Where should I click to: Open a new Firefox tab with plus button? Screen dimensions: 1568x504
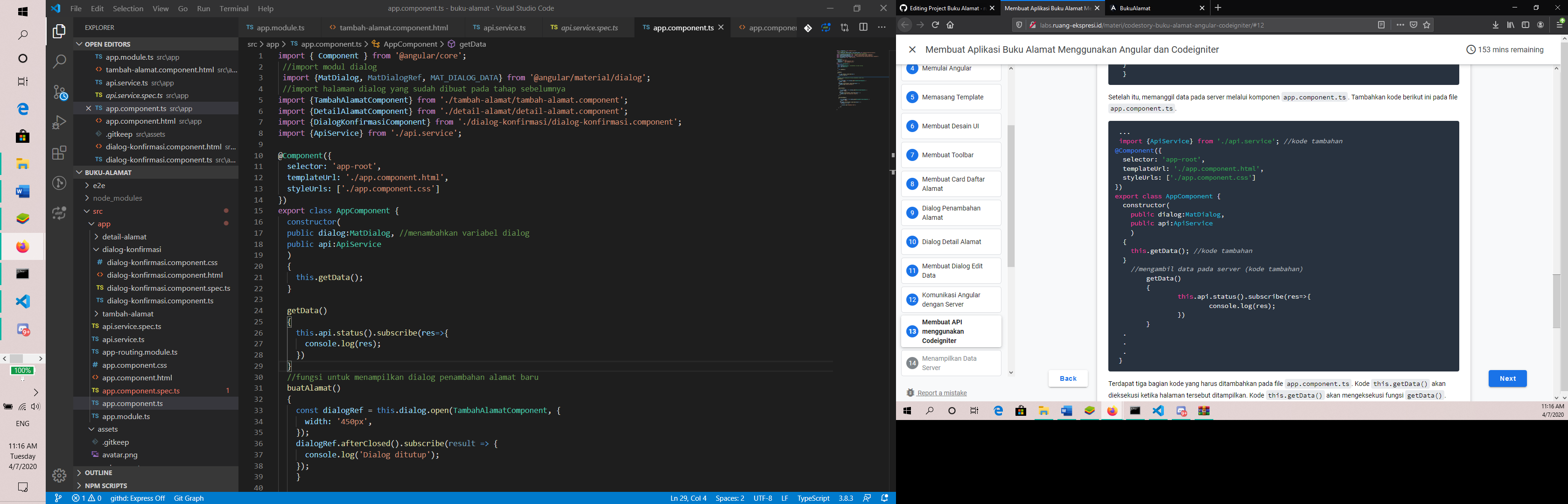(1218, 8)
